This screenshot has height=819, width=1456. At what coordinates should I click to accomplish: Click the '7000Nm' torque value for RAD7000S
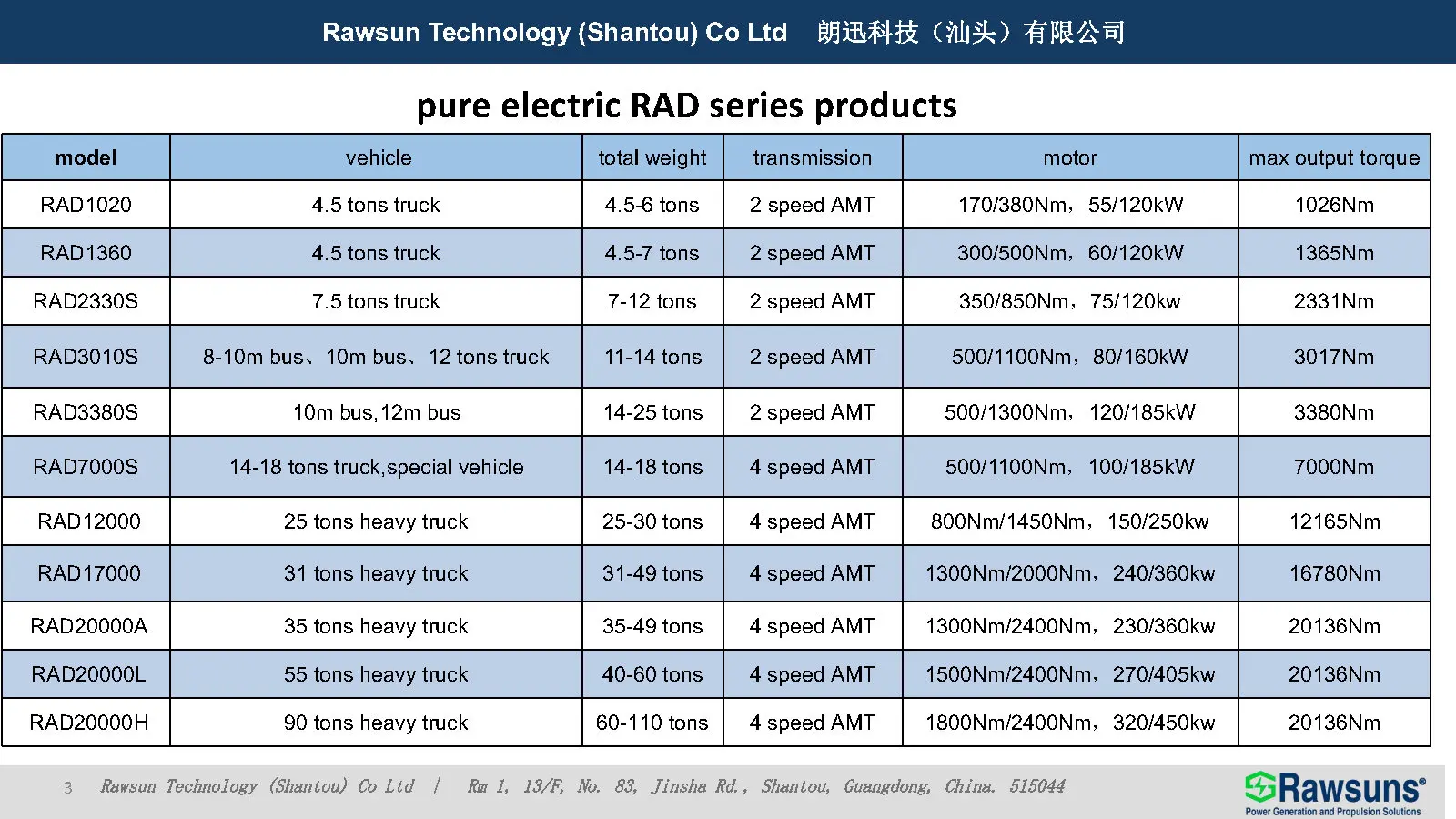tap(1334, 467)
